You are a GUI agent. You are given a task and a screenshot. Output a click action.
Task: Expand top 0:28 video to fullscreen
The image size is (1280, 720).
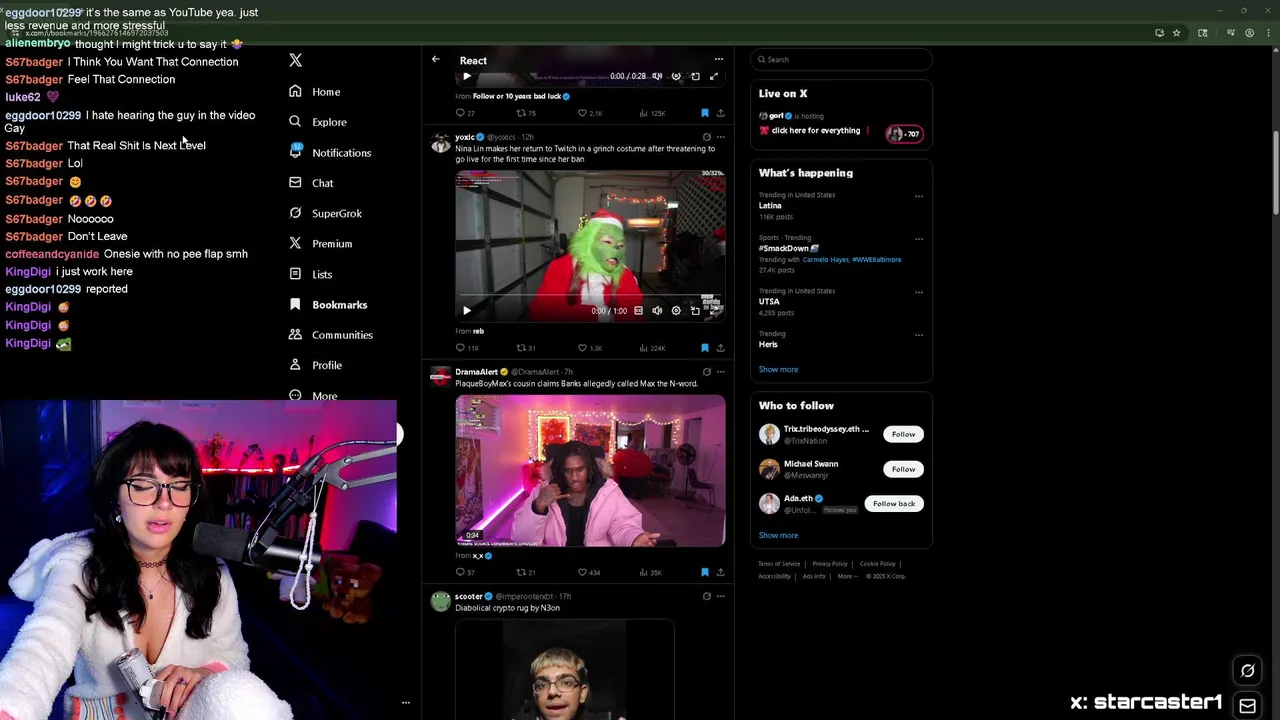(x=714, y=76)
